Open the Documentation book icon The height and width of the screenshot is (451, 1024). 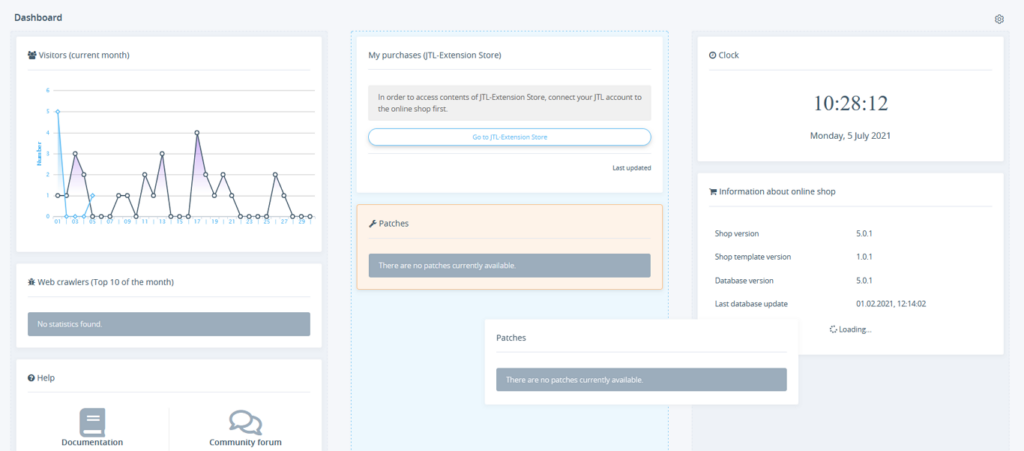point(92,422)
